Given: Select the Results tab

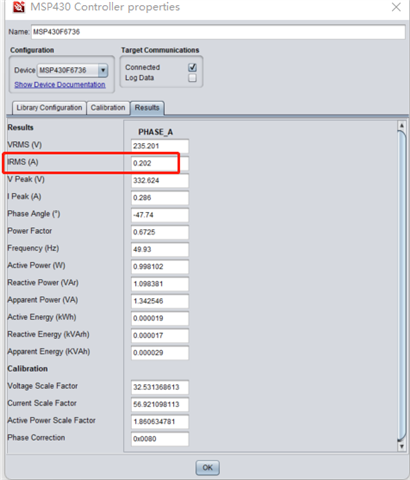Looking at the screenshot, I should point(147,108).
